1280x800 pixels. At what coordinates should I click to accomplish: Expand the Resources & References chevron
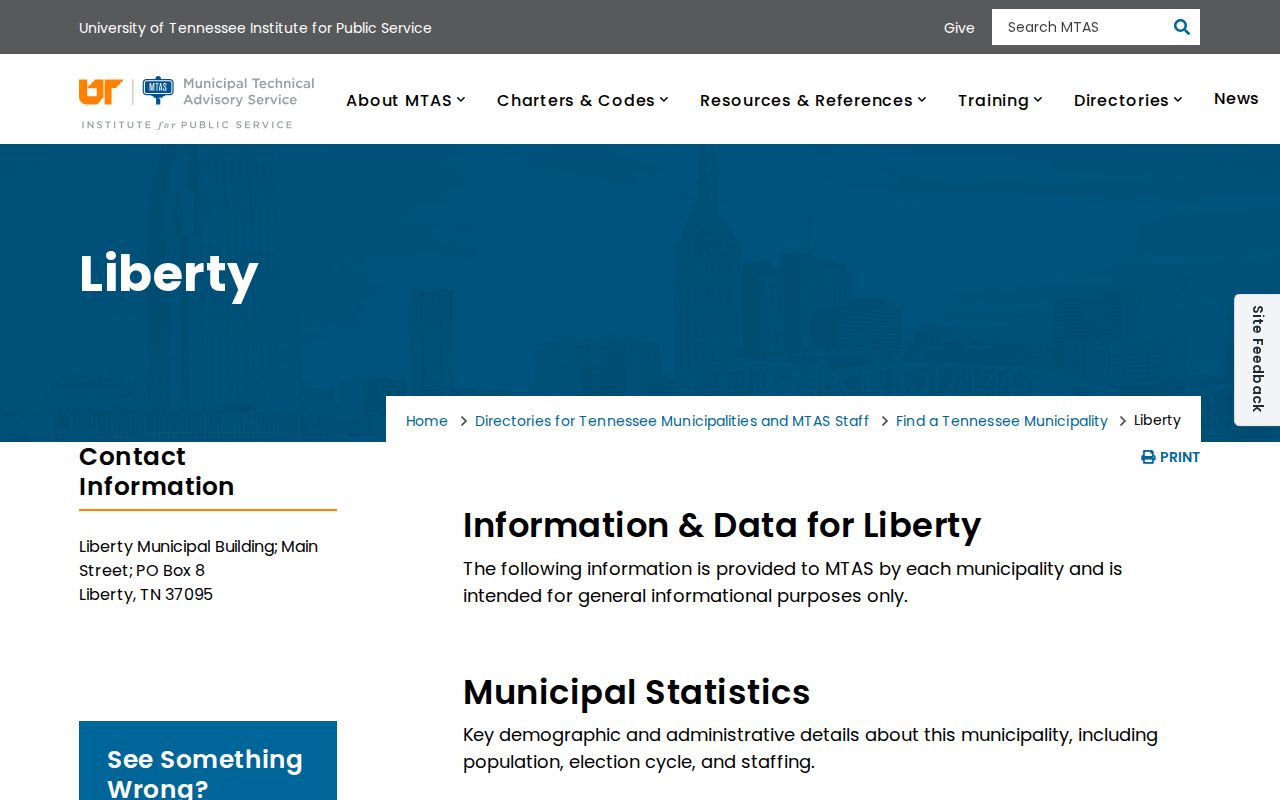pyautogui.click(x=922, y=100)
